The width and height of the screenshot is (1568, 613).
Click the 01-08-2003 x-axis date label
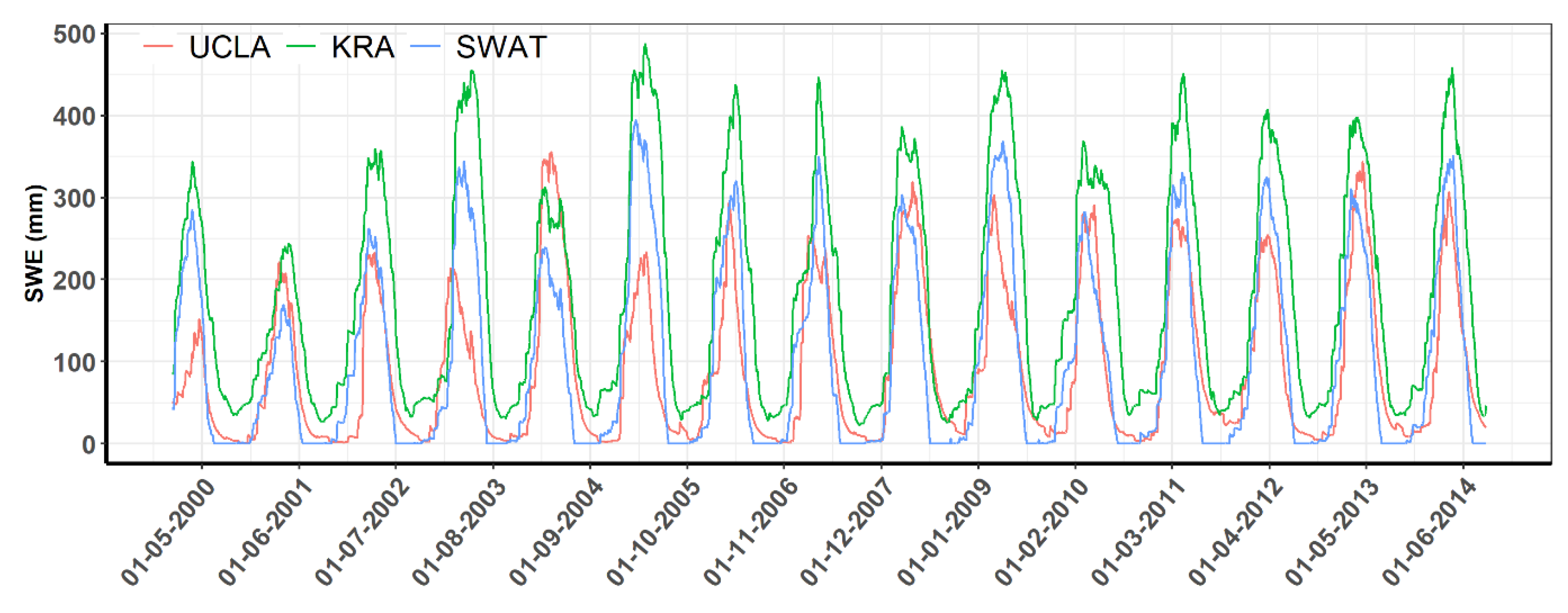coord(460,532)
